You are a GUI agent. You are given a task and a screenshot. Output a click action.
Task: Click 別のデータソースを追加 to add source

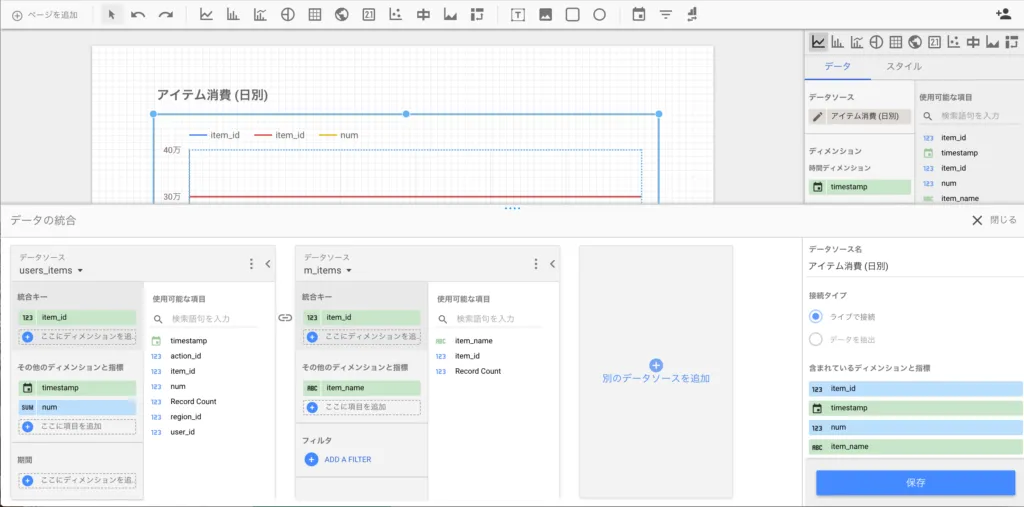[656, 371]
